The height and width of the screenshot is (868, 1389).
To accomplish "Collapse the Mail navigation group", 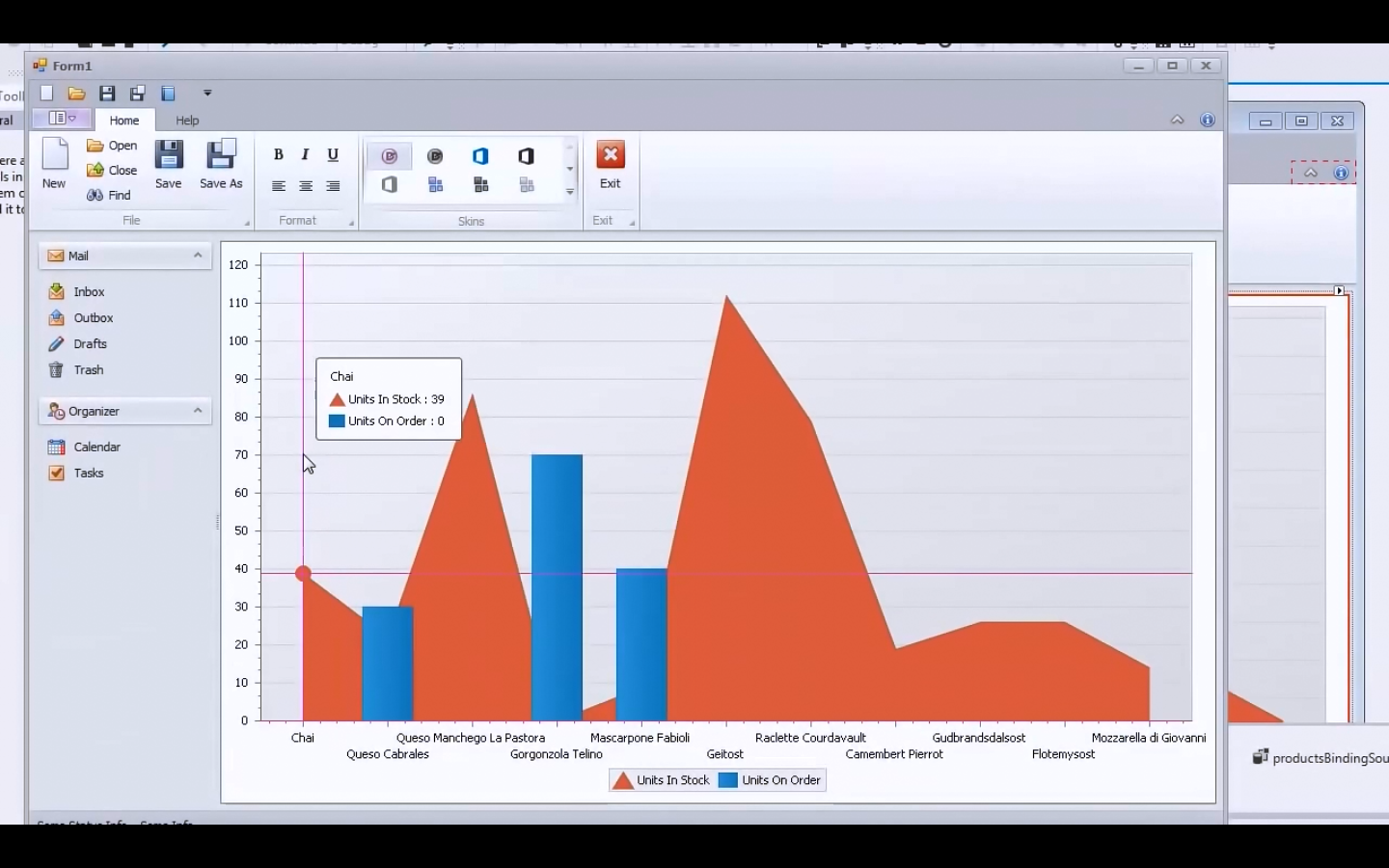I will [x=198, y=256].
